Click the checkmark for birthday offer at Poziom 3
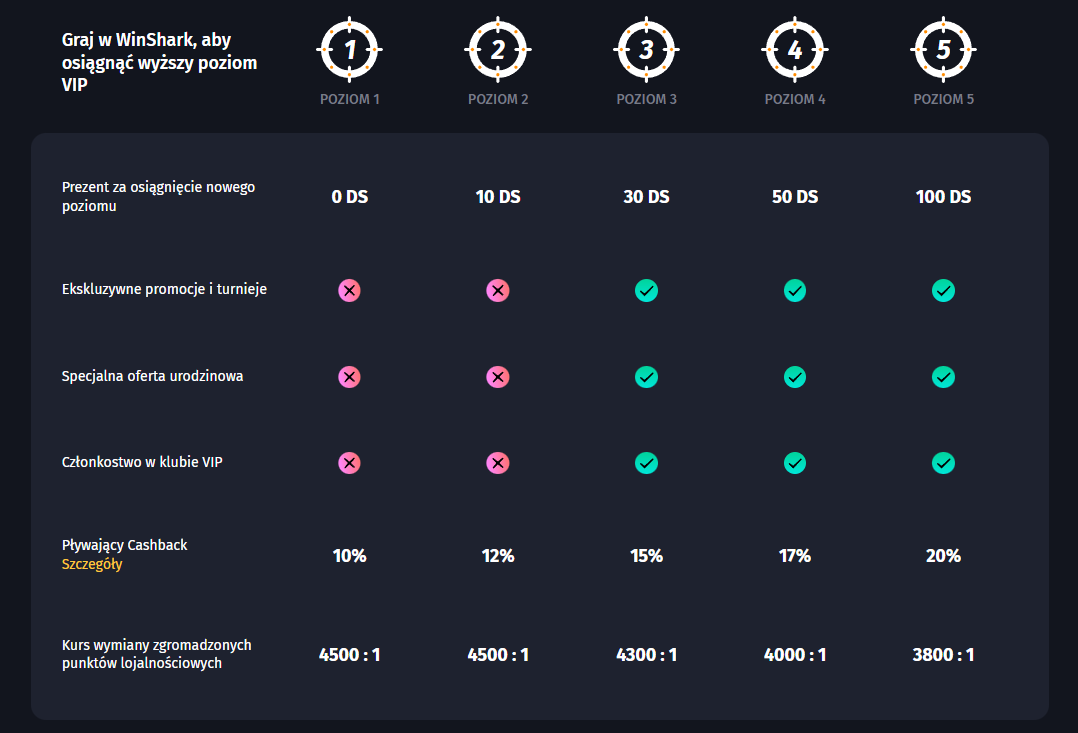This screenshot has height=733, width=1078. click(x=646, y=377)
